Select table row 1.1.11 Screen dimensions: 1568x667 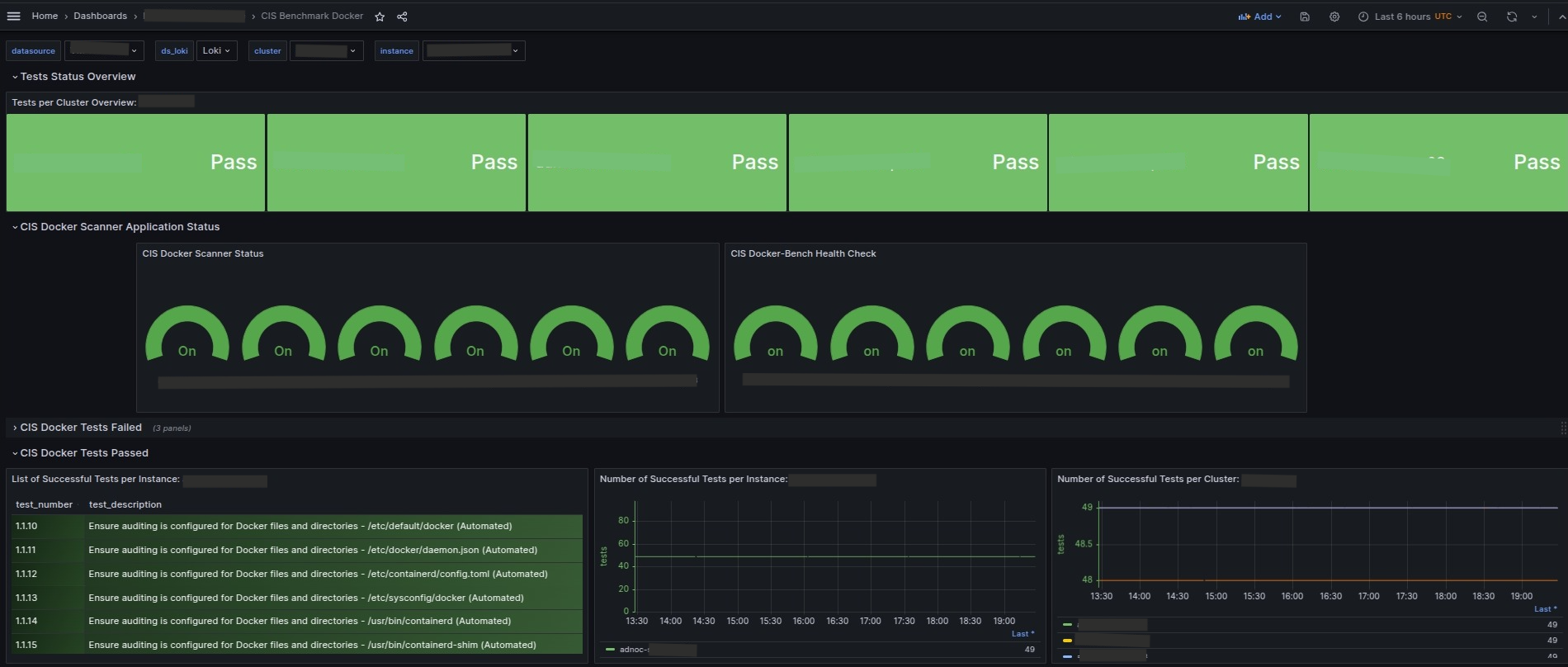(297, 550)
